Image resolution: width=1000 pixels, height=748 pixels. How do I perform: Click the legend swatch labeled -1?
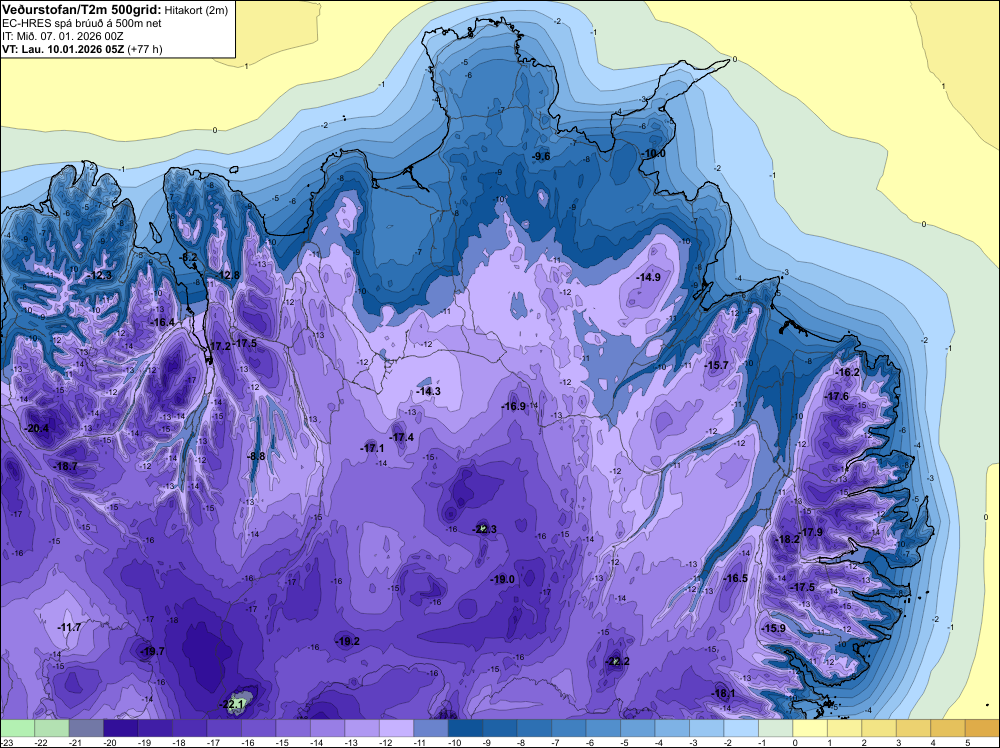pyautogui.click(x=776, y=729)
